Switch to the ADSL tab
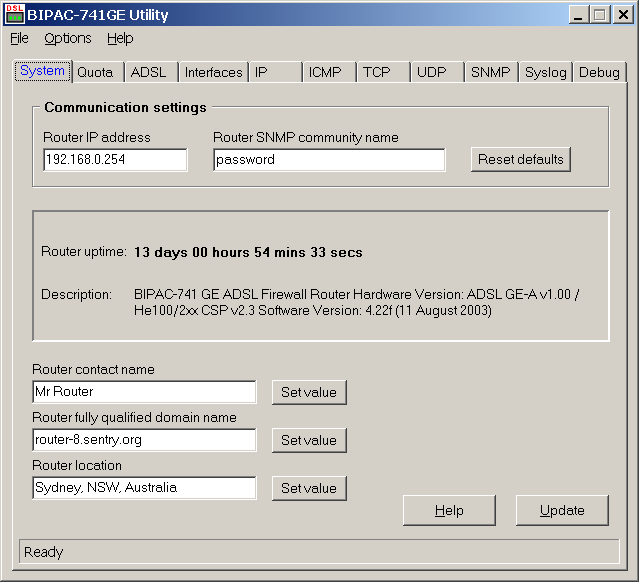This screenshot has height=582, width=639. 152,72
